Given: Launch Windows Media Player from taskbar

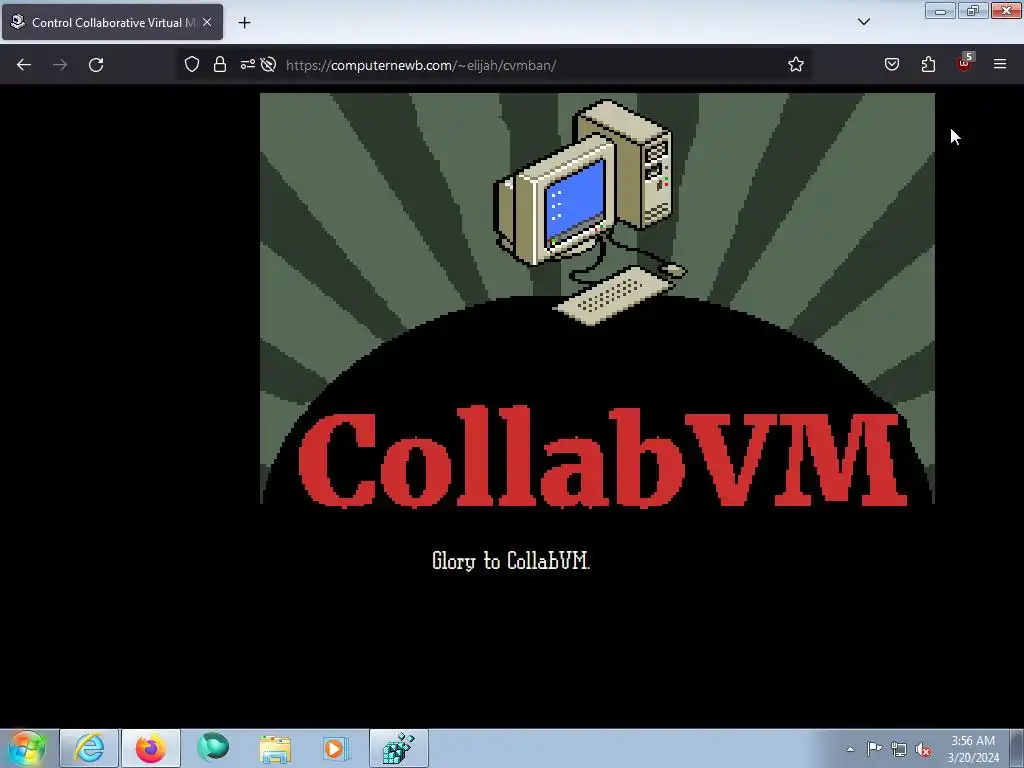Looking at the screenshot, I should click(x=336, y=748).
